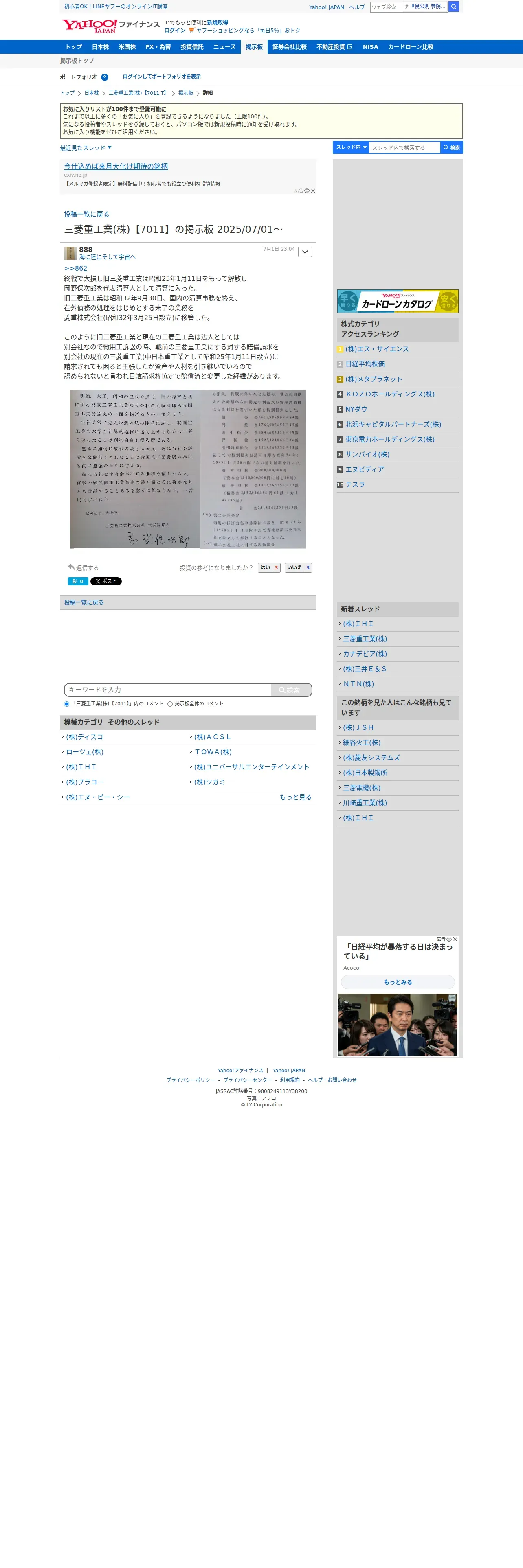Click the portfolio help question mark icon
This screenshot has height=1568, width=523.
pos(105,77)
